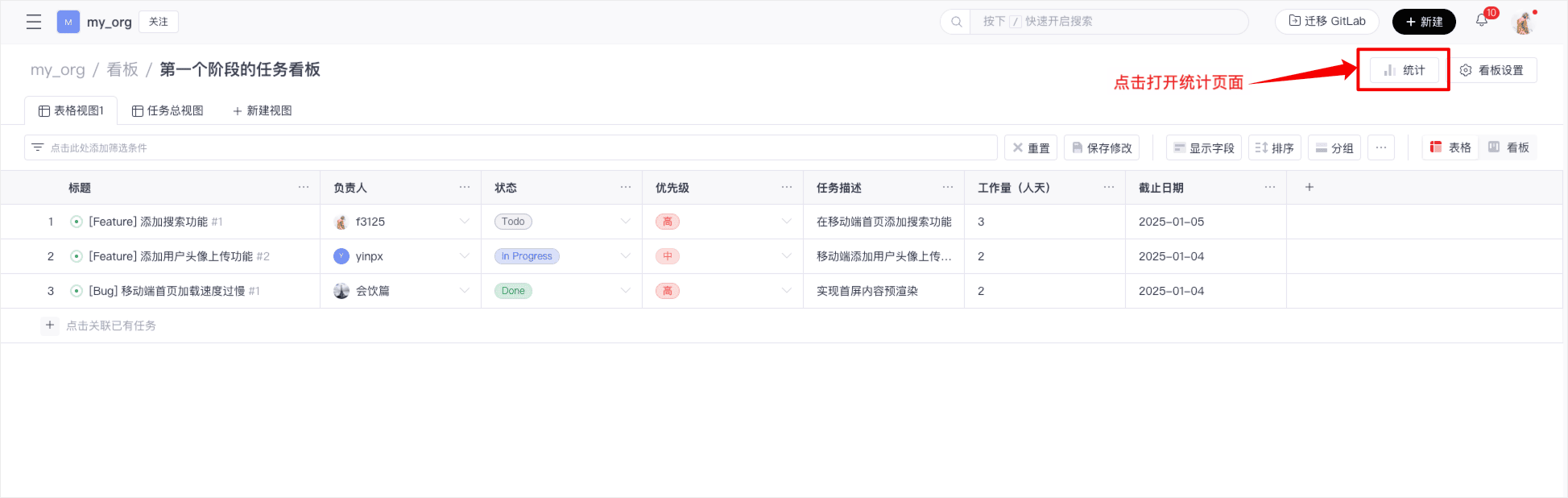1568x498 pixels.
Task: Click the notification bell icon
Action: point(1482,21)
